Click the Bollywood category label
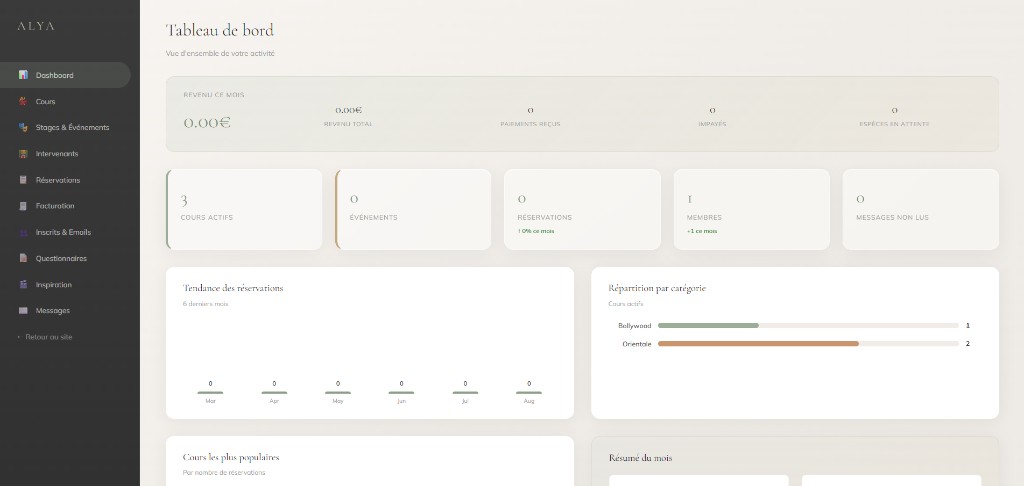The width and height of the screenshot is (1024, 486). (x=635, y=325)
